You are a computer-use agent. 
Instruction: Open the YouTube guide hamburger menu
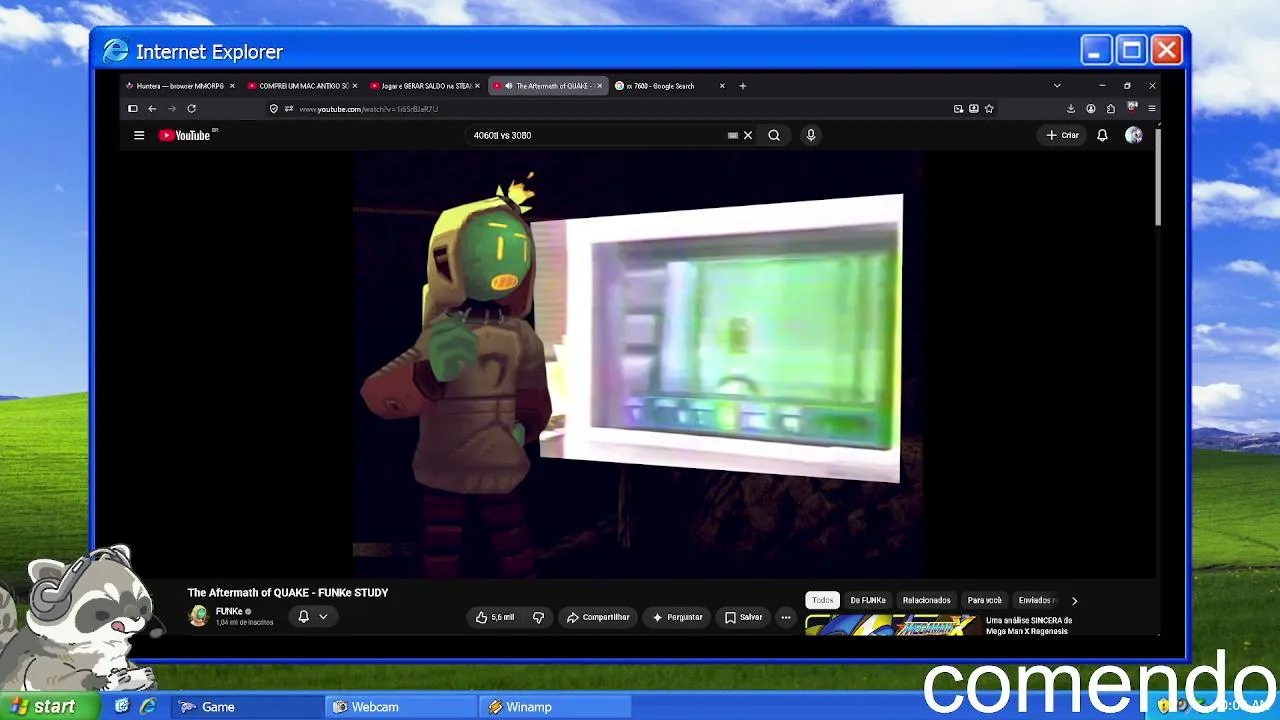coord(139,135)
